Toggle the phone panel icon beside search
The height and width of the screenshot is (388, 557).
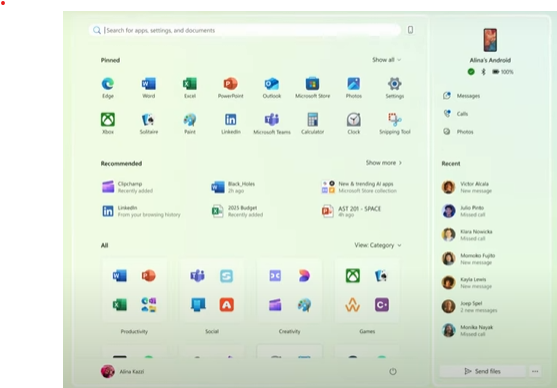coord(410,30)
